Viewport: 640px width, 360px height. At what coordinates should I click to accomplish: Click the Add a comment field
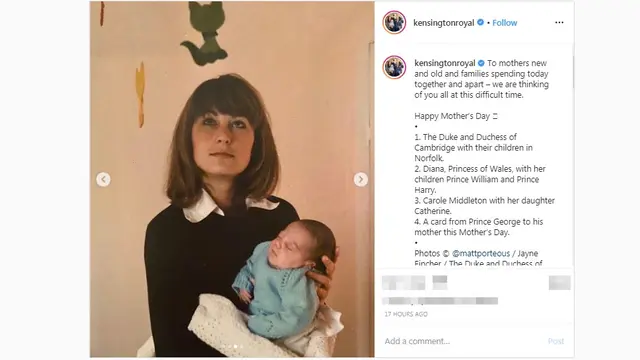pyautogui.click(x=463, y=341)
